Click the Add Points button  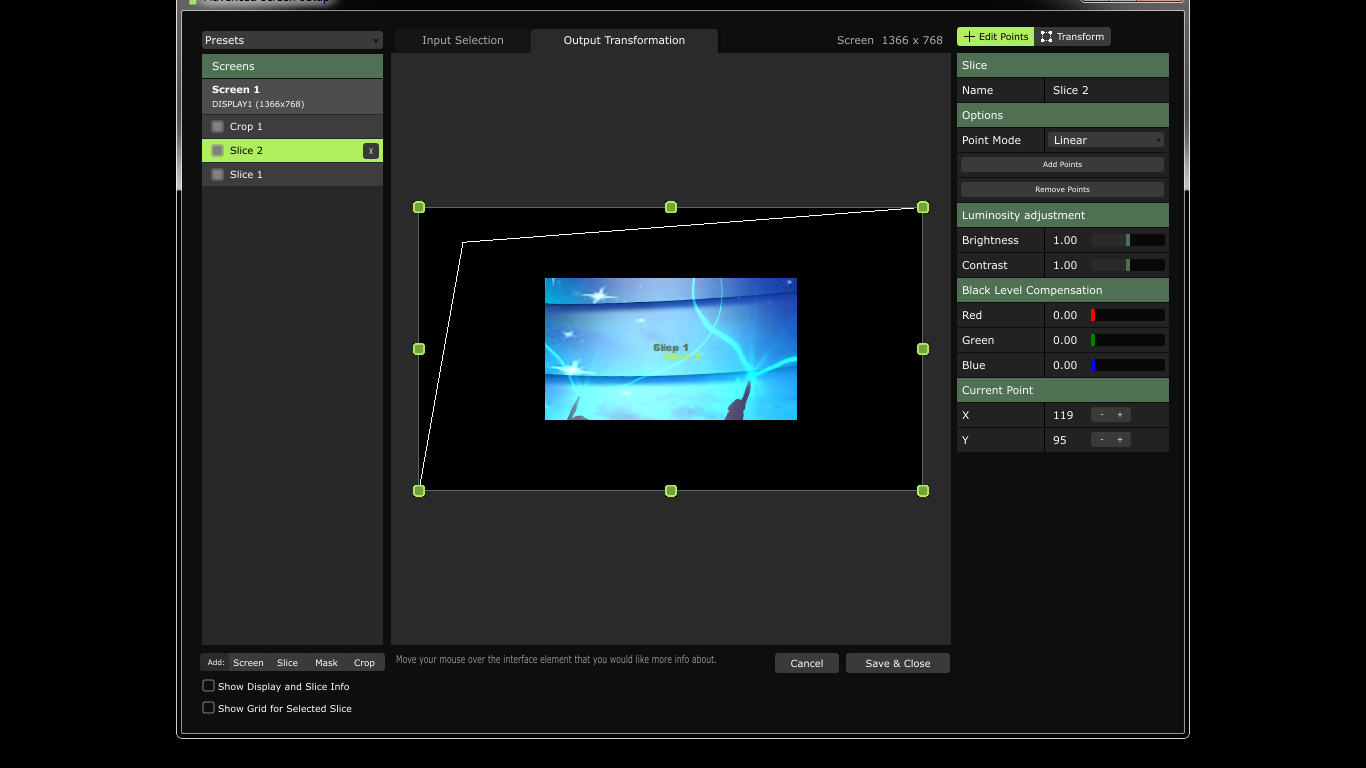tap(1062, 164)
